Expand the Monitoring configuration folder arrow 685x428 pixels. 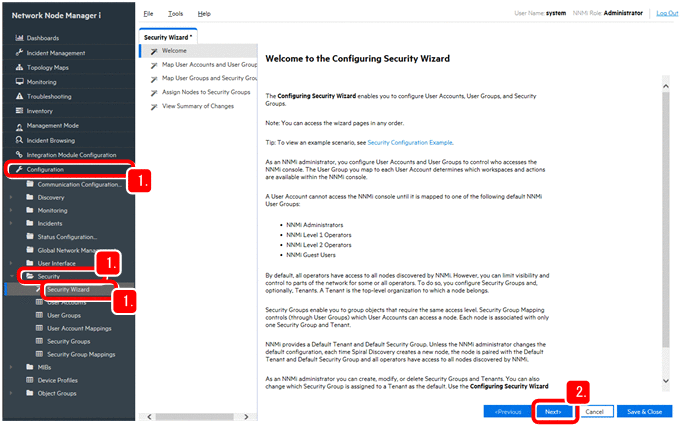click(x=11, y=211)
